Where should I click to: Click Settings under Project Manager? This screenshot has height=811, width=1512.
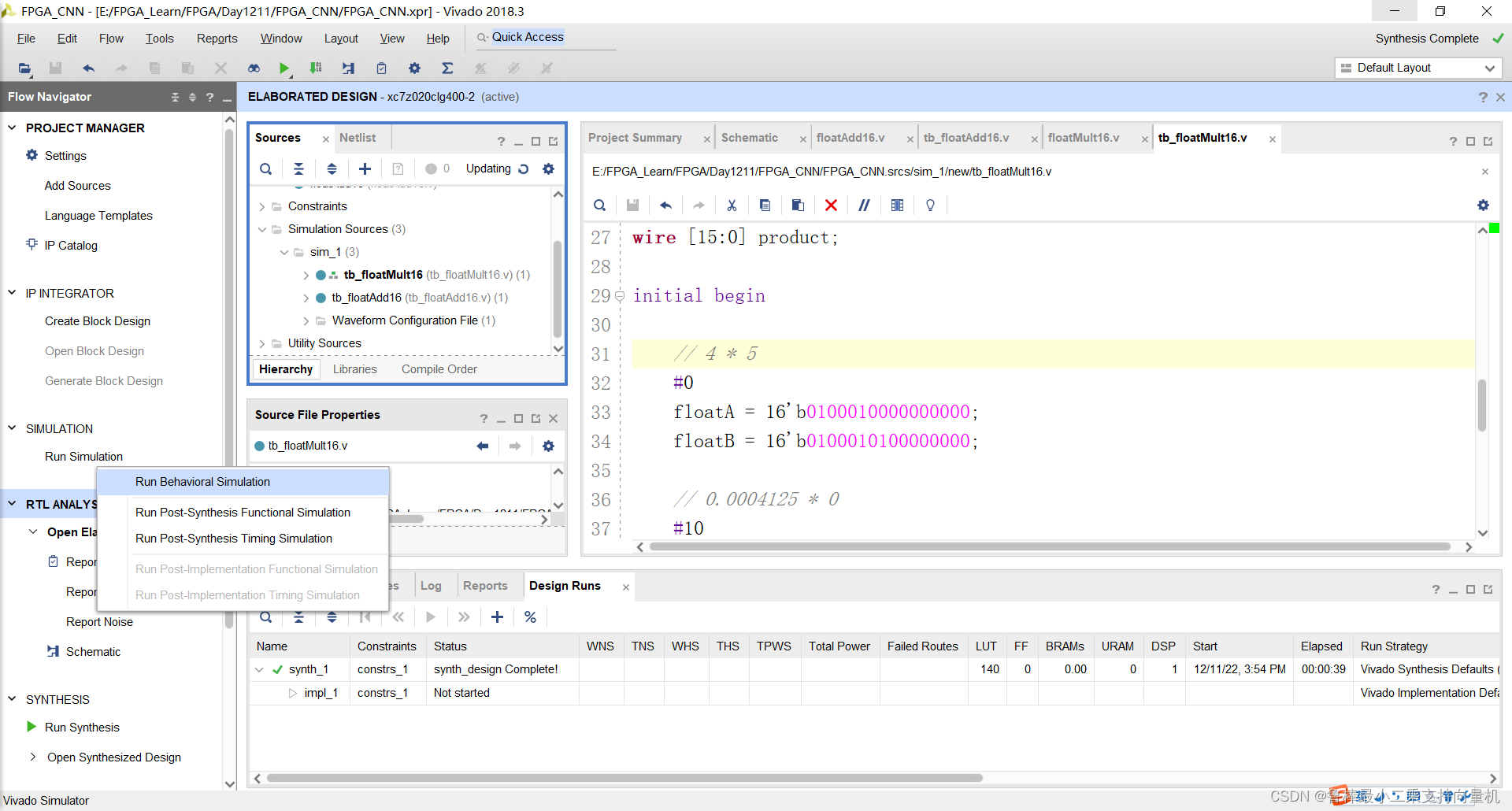click(65, 156)
